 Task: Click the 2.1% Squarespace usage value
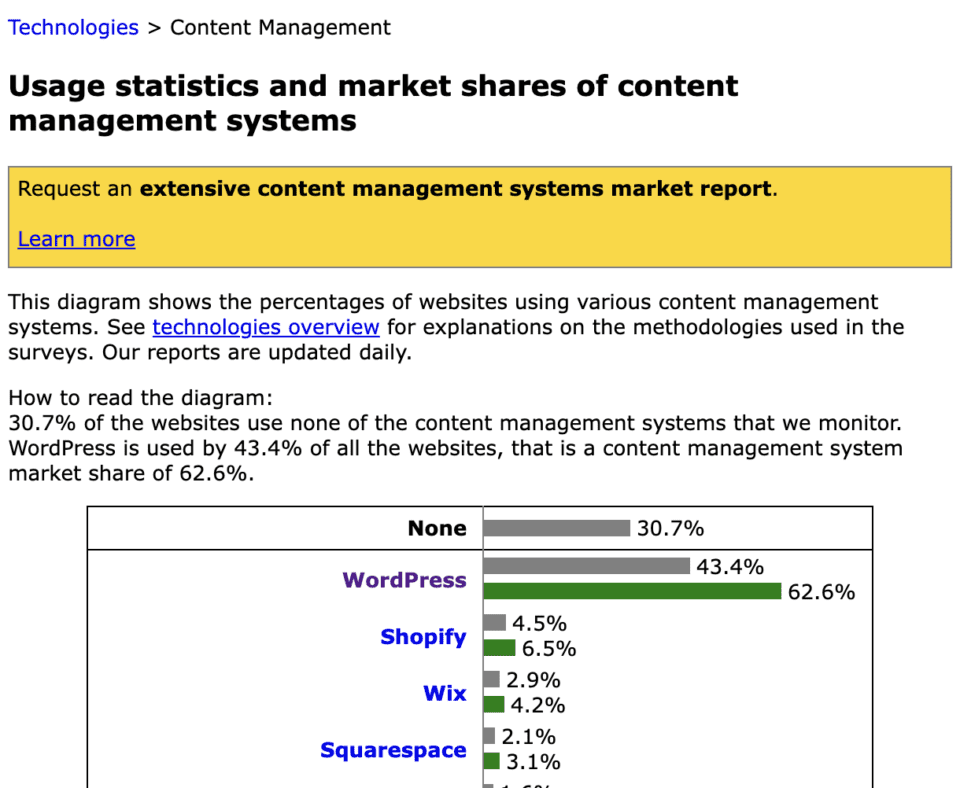point(528,737)
